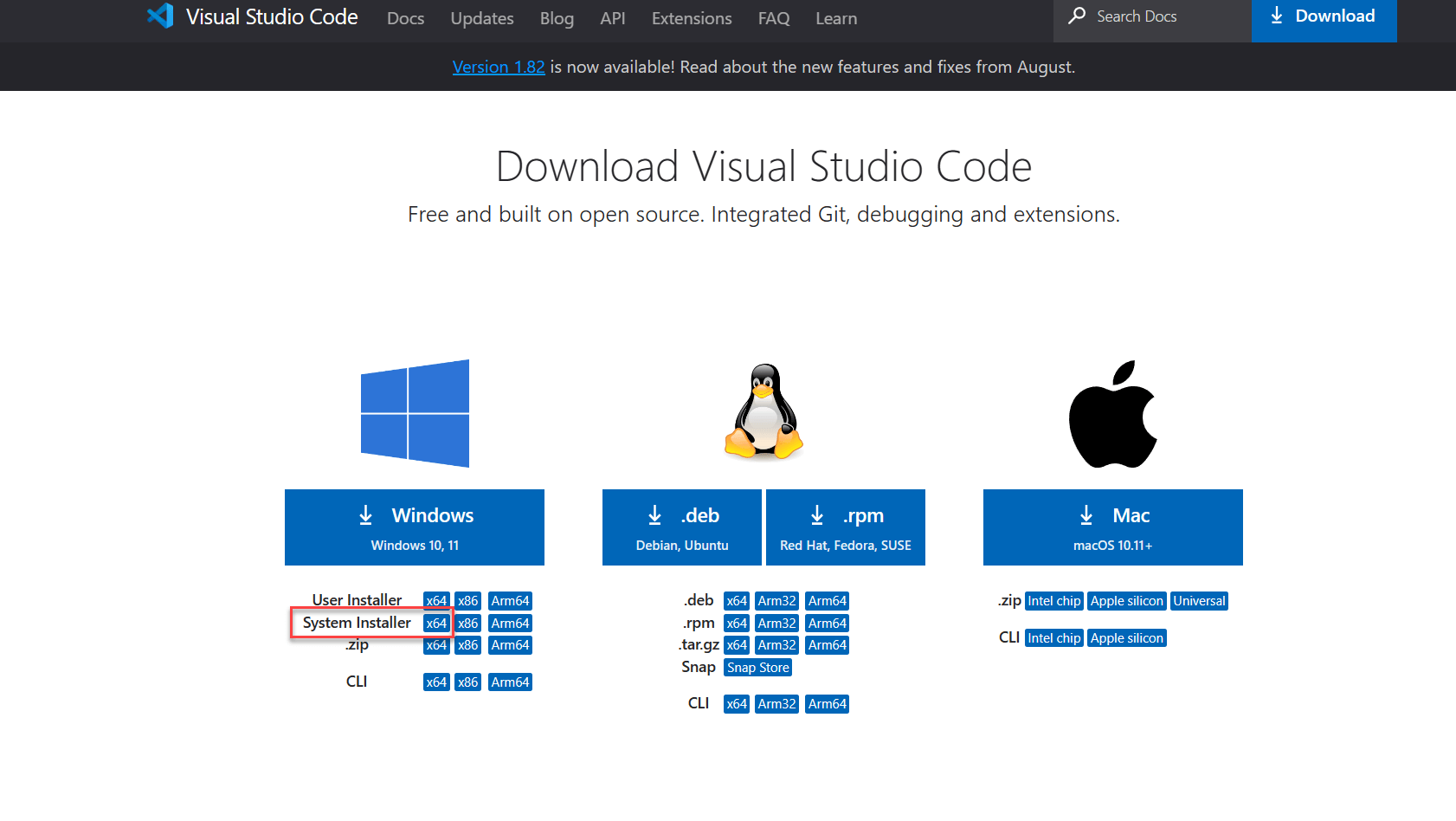The width and height of the screenshot is (1456, 821).
Task: Click the search magnifier icon
Action: pos(1077,16)
